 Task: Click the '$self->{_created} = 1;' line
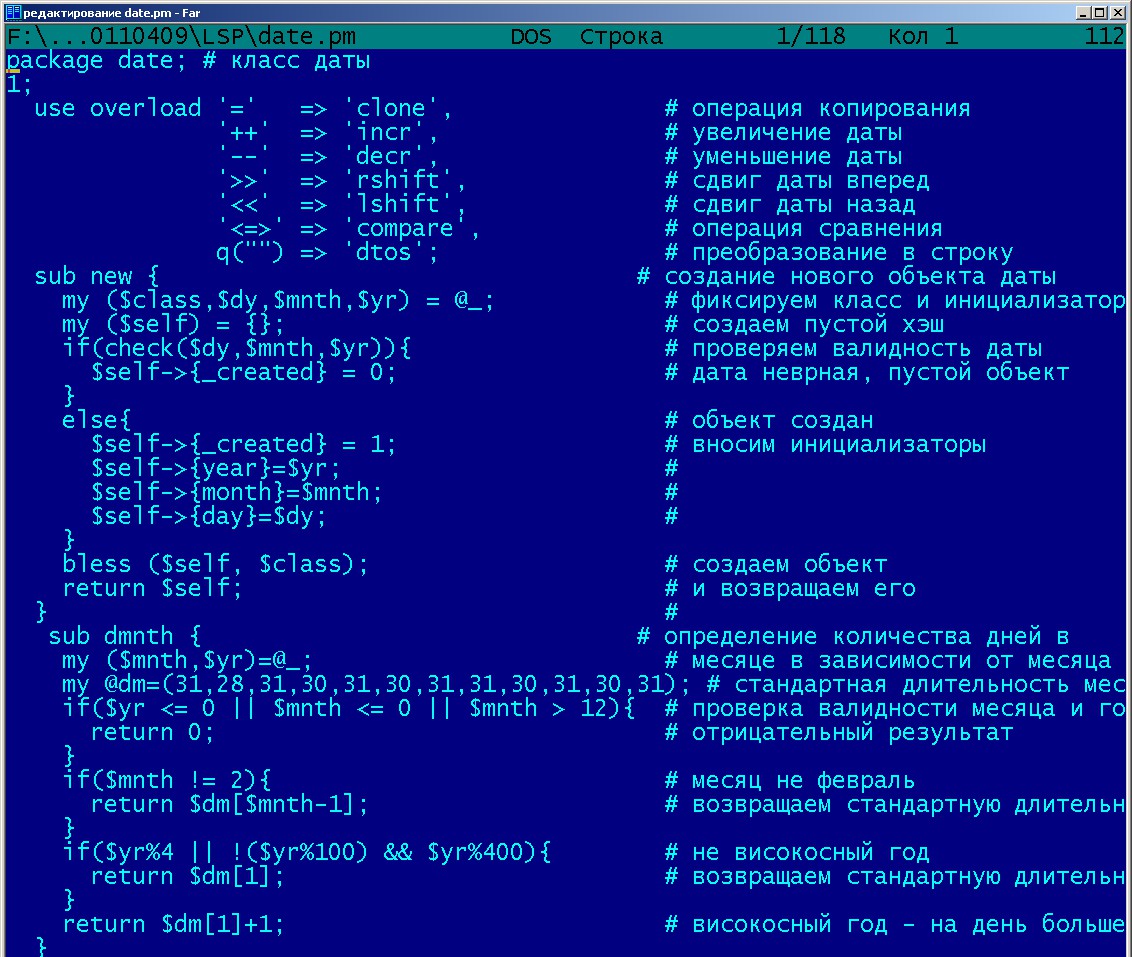click(x=243, y=444)
